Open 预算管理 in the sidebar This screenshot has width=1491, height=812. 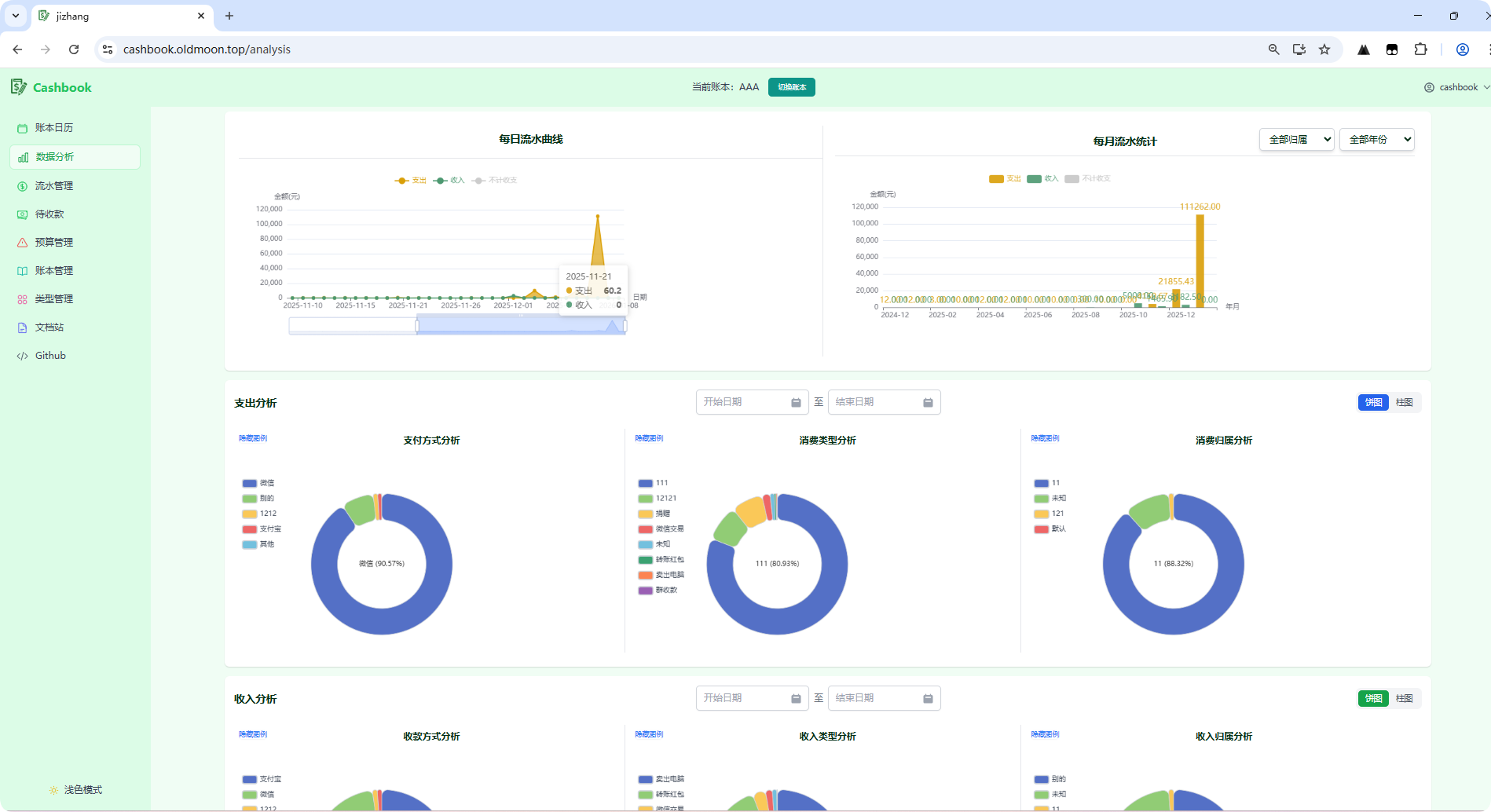pyautogui.click(x=53, y=243)
